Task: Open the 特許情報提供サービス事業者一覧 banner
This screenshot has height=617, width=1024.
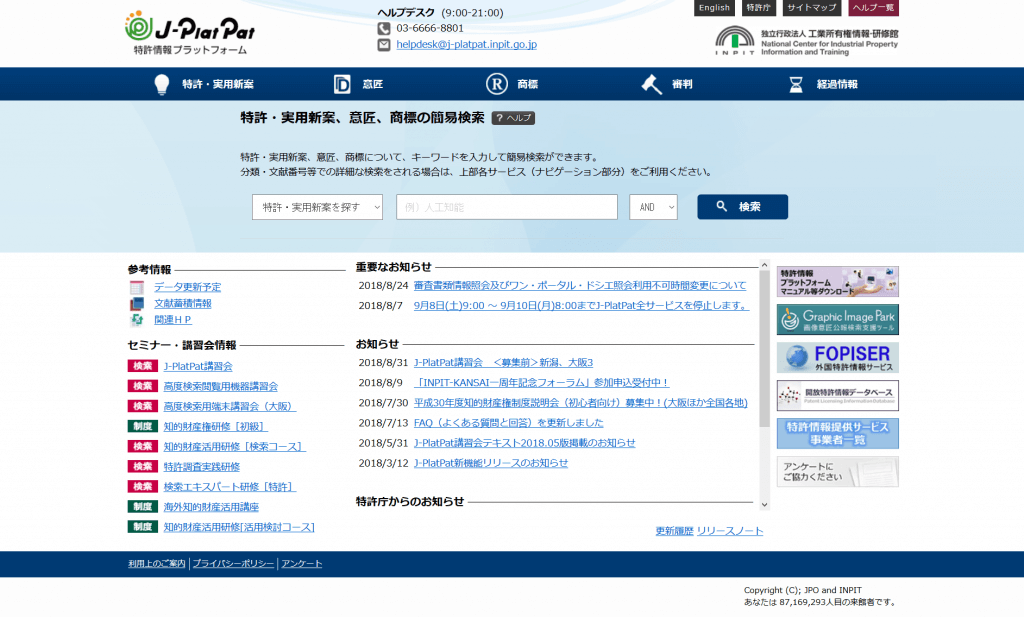Action: click(x=837, y=434)
